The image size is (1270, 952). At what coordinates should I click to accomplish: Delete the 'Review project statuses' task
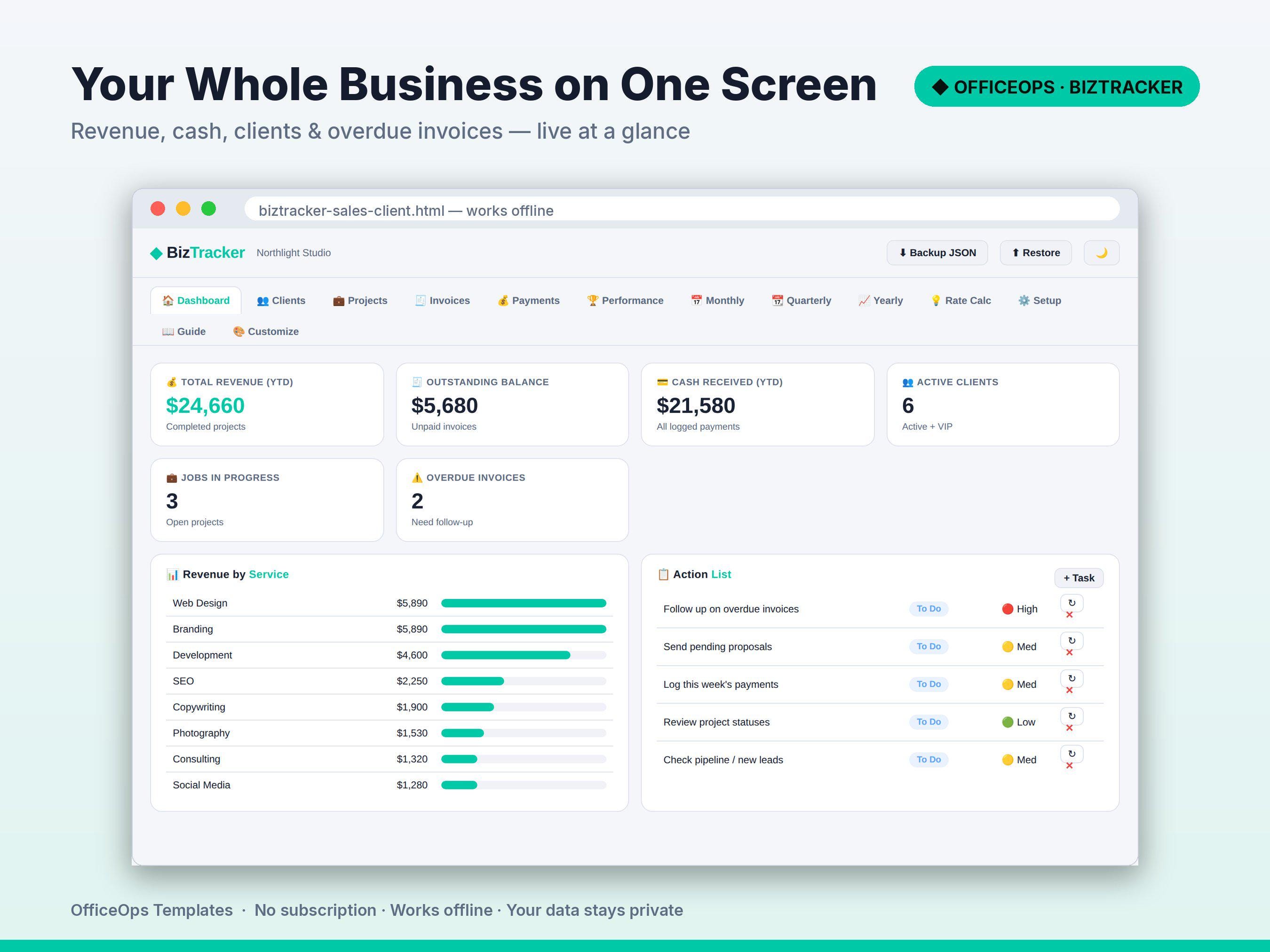coord(1070,728)
